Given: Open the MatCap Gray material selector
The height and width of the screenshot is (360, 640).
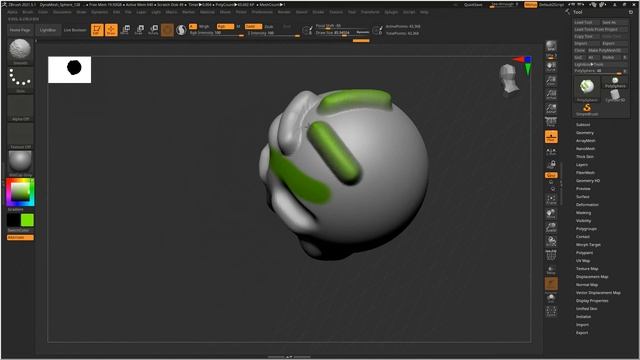Looking at the screenshot, I should pos(20,163).
